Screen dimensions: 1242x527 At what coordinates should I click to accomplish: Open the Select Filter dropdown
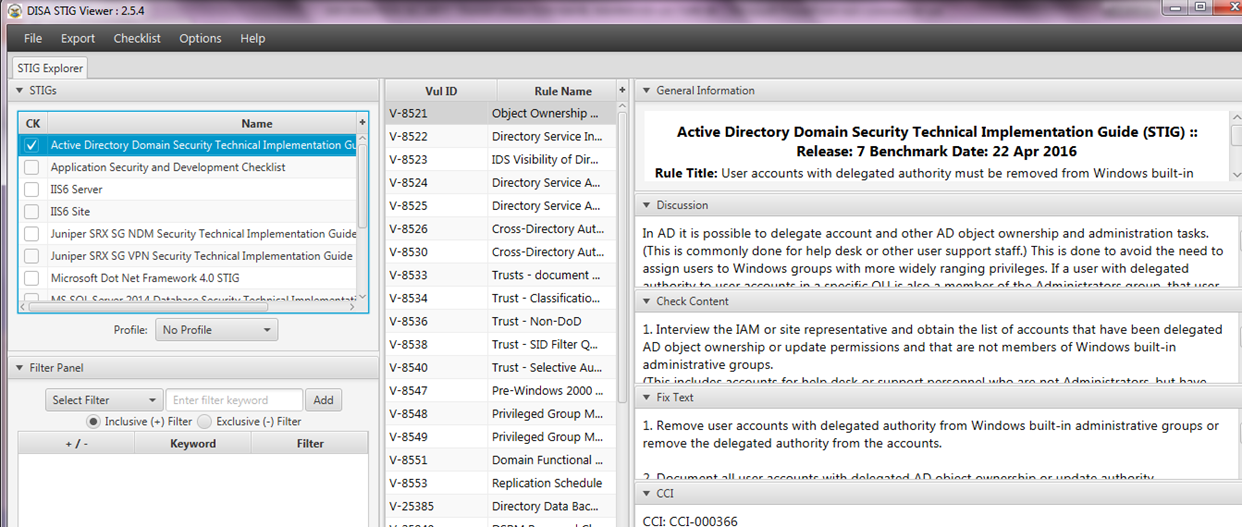(103, 400)
